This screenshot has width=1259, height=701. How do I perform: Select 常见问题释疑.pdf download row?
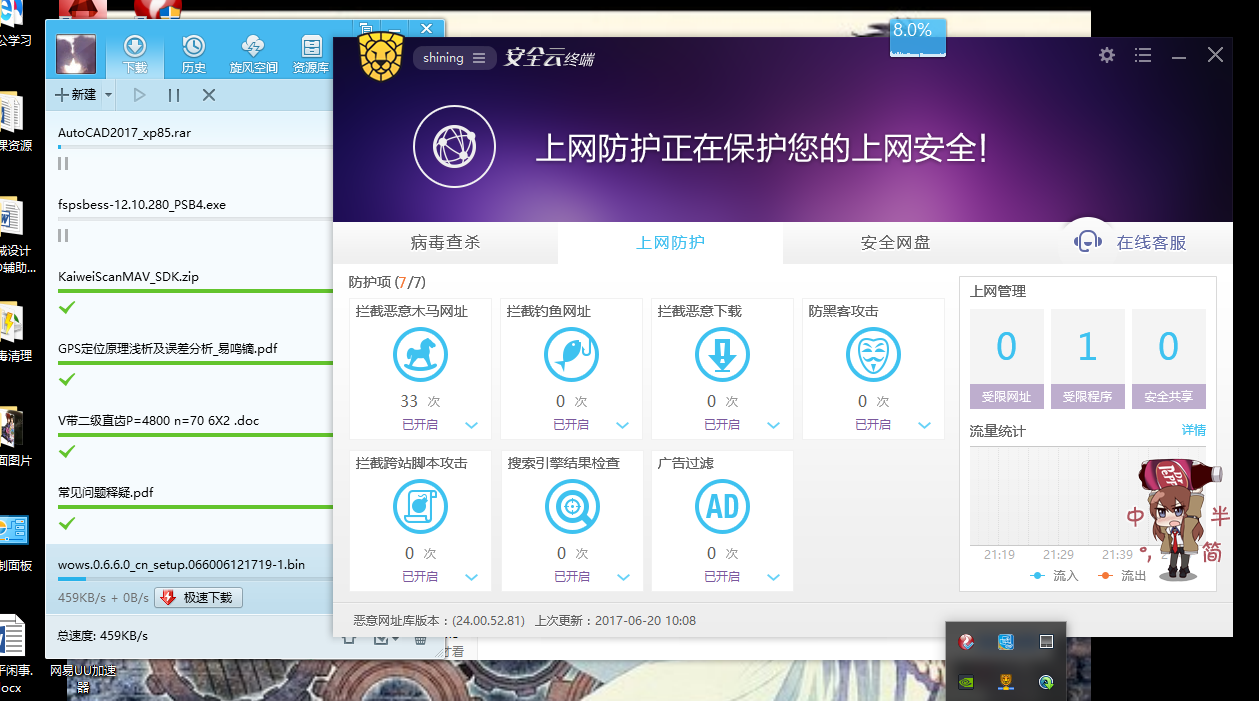coord(190,506)
